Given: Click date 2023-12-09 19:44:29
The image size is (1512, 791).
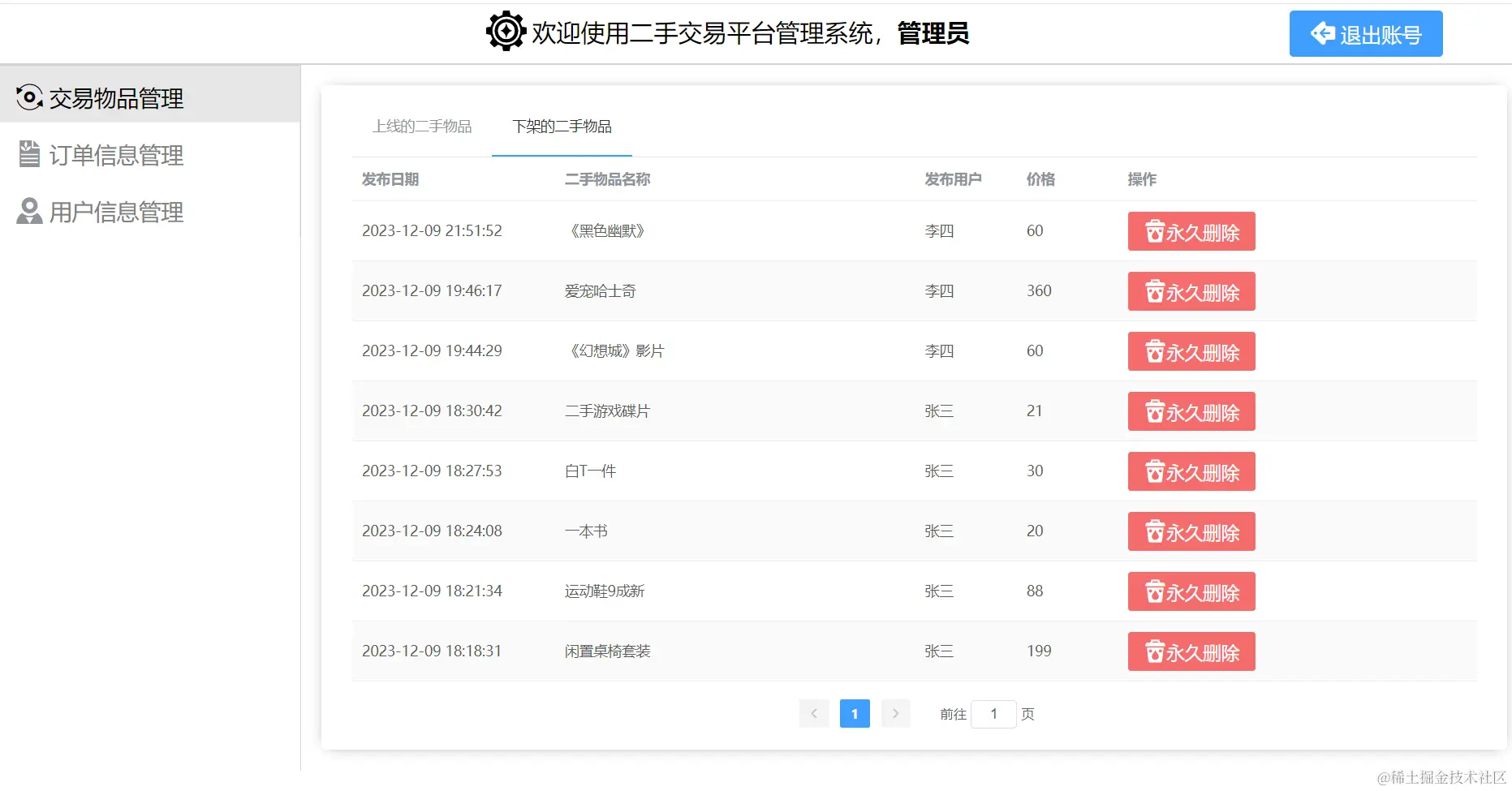Looking at the screenshot, I should 432,351.
